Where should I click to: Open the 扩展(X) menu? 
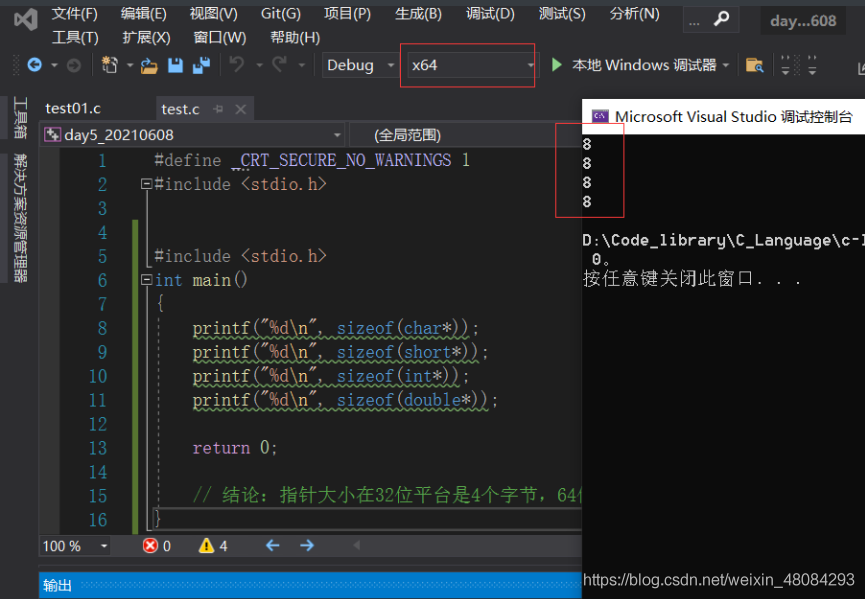[146, 38]
